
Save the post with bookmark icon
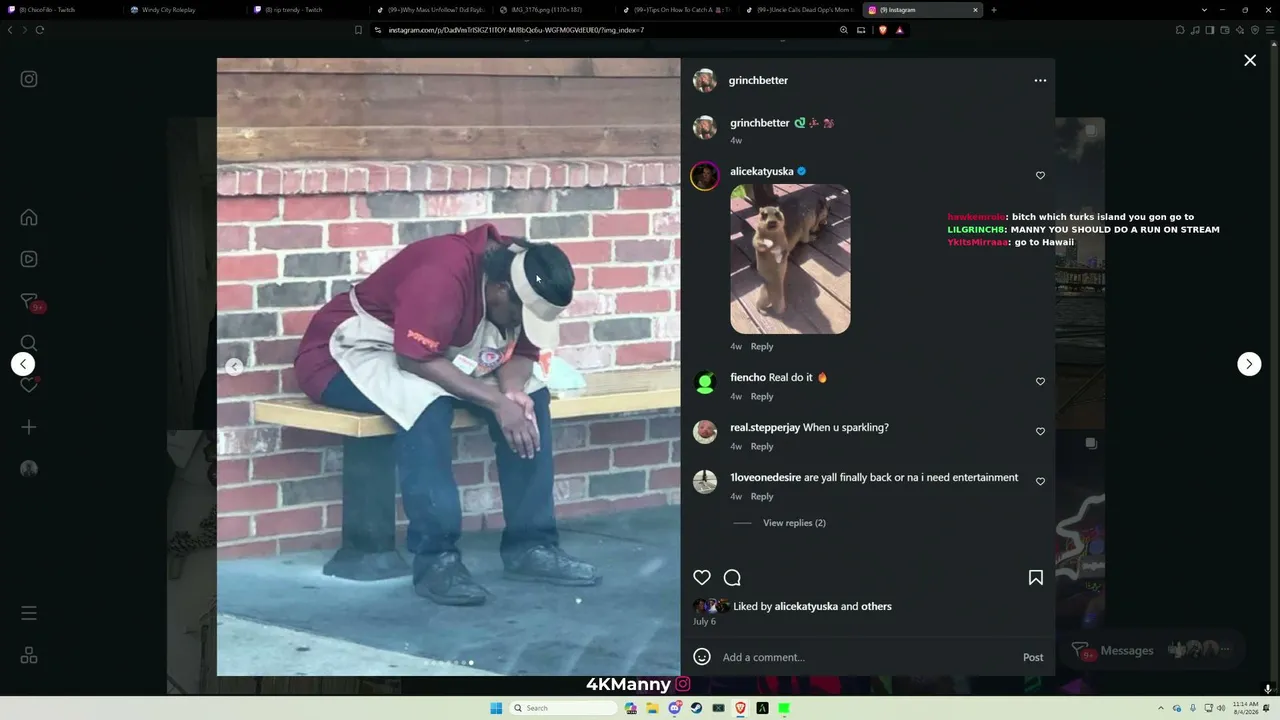tap(1036, 577)
